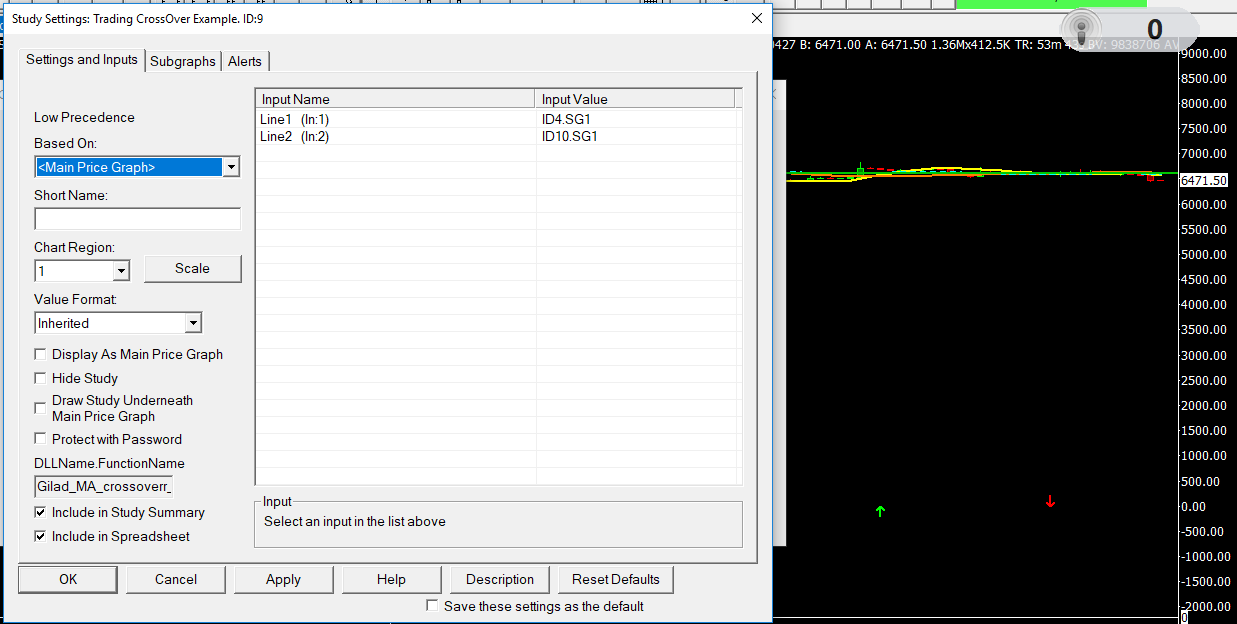1237x624 pixels.
Task: Click the speaker icon in the overlay widget
Action: tap(1082, 29)
